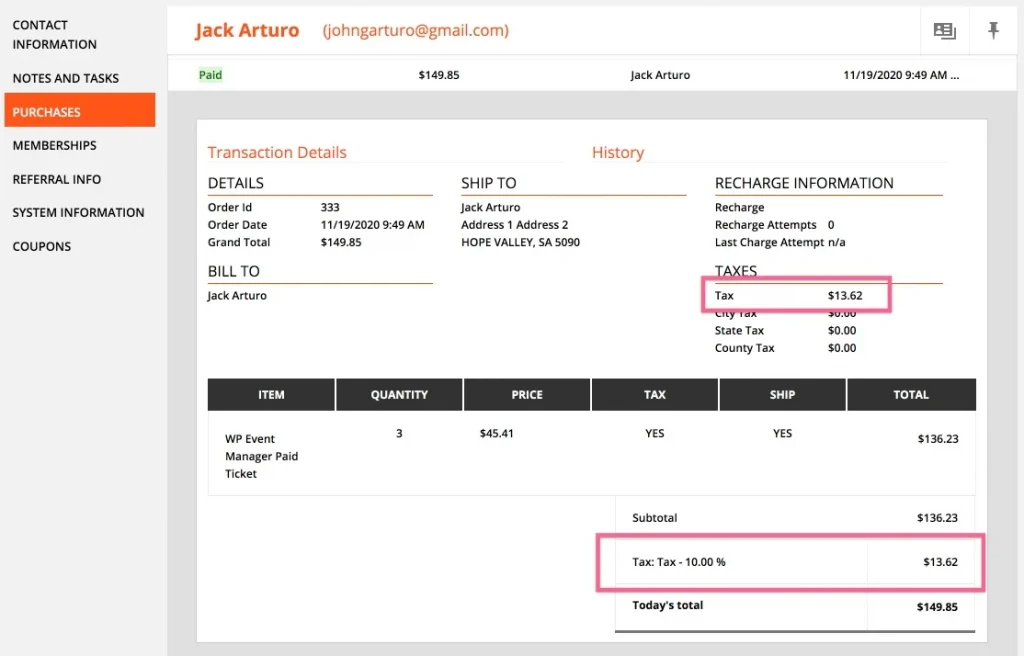Open System Information in the sidebar

click(78, 212)
